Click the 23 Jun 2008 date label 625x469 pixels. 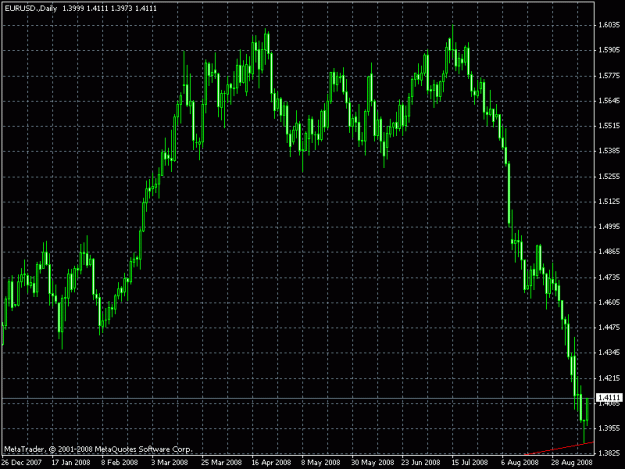click(x=421, y=463)
